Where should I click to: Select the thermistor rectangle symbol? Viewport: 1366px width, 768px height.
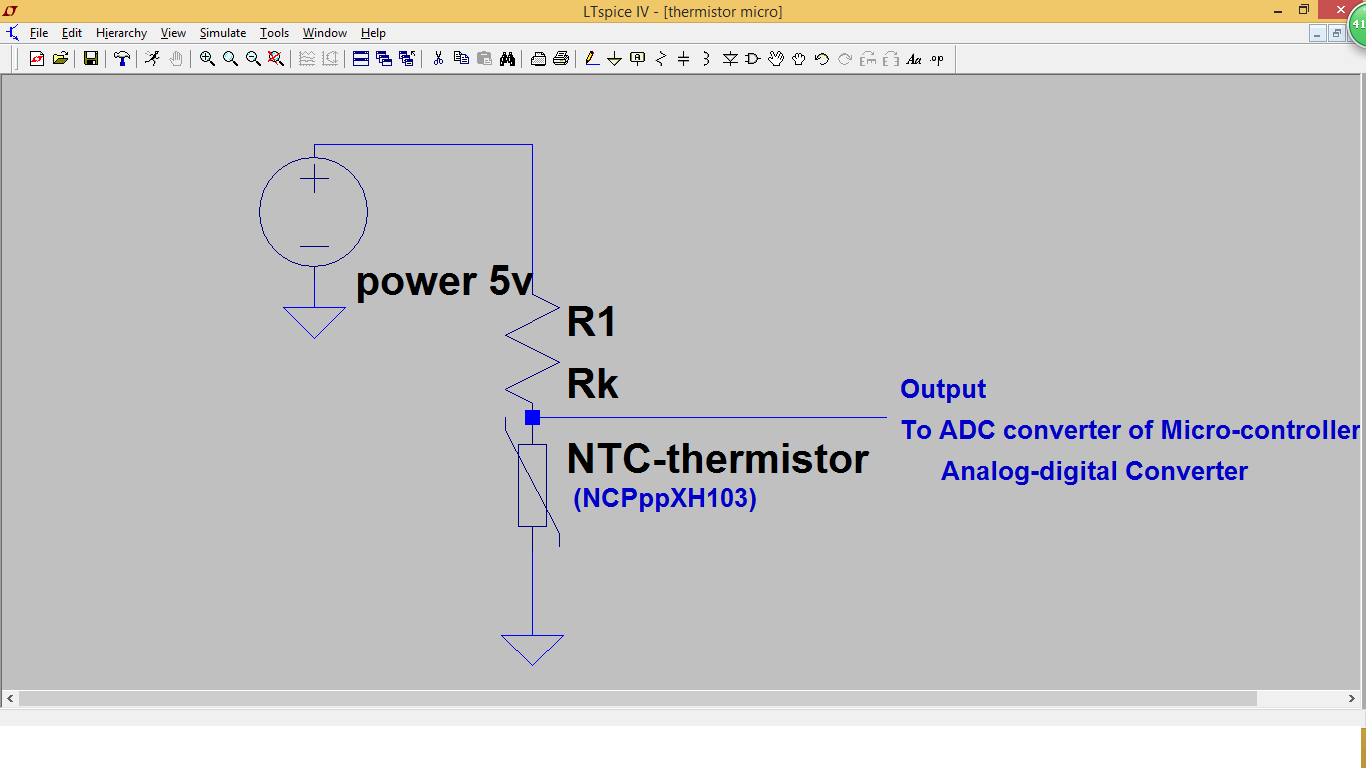[532, 485]
